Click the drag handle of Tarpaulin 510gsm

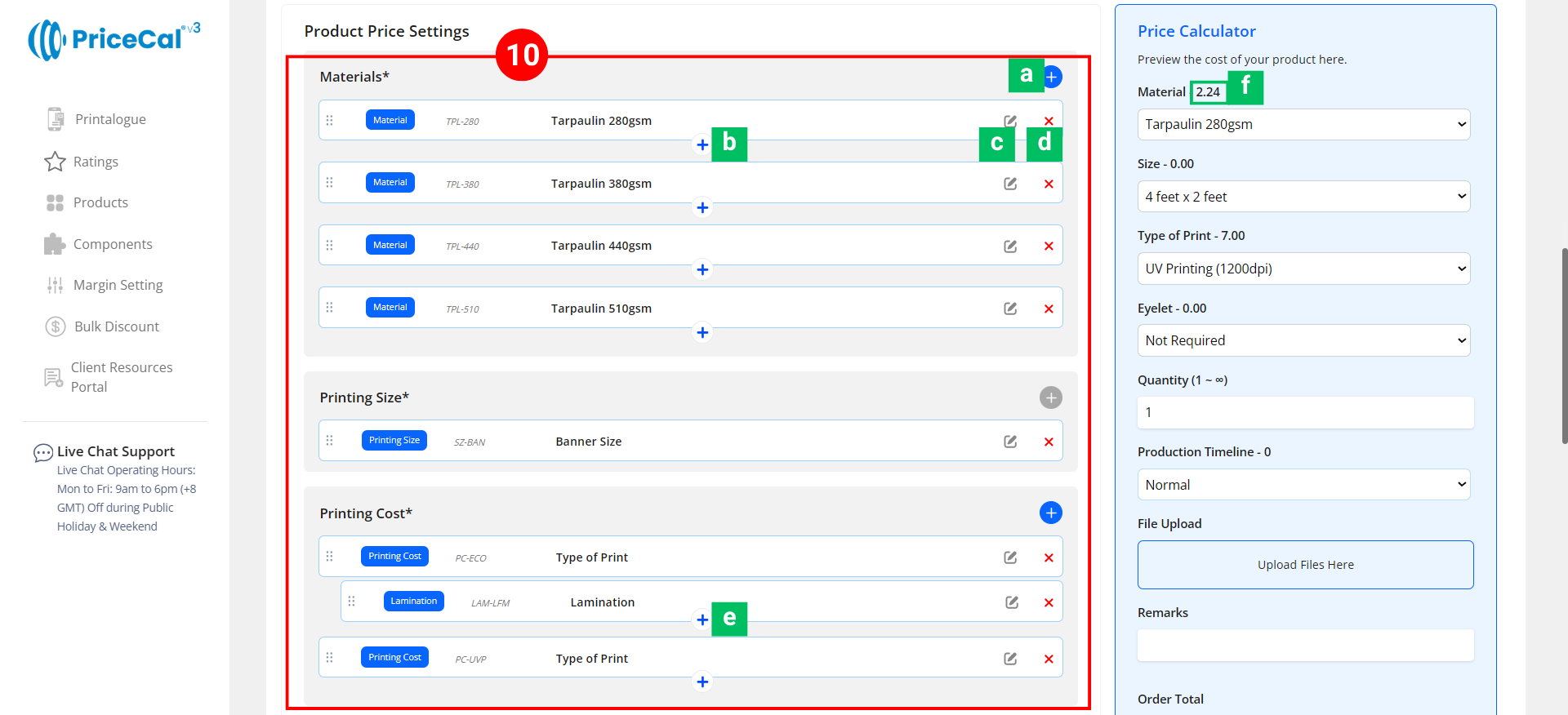coord(330,308)
